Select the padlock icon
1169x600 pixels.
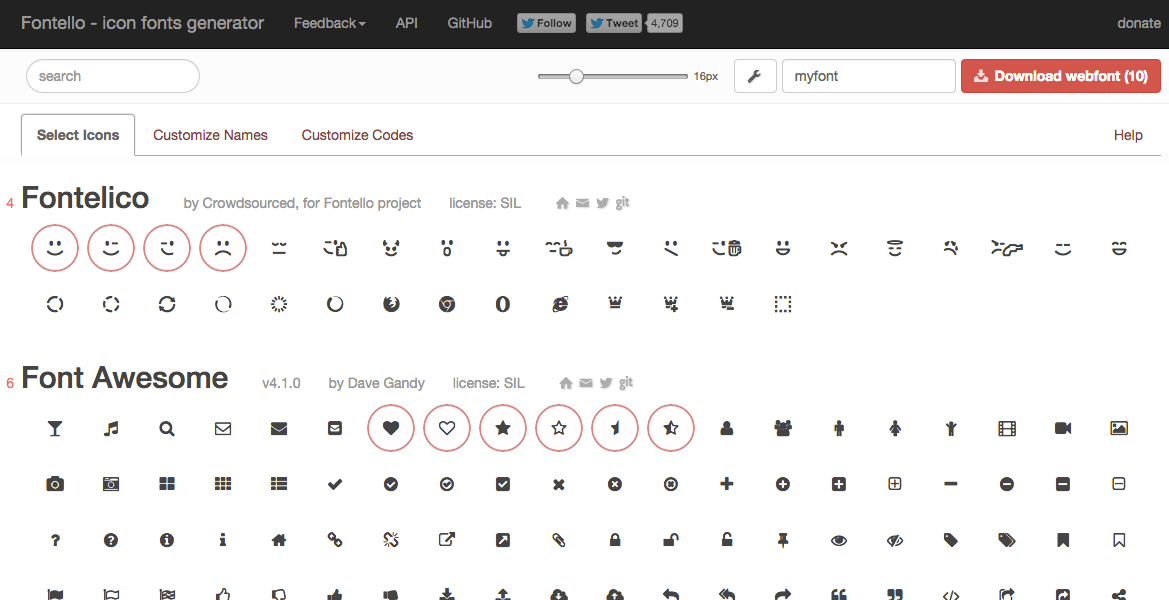pyautogui.click(x=614, y=540)
